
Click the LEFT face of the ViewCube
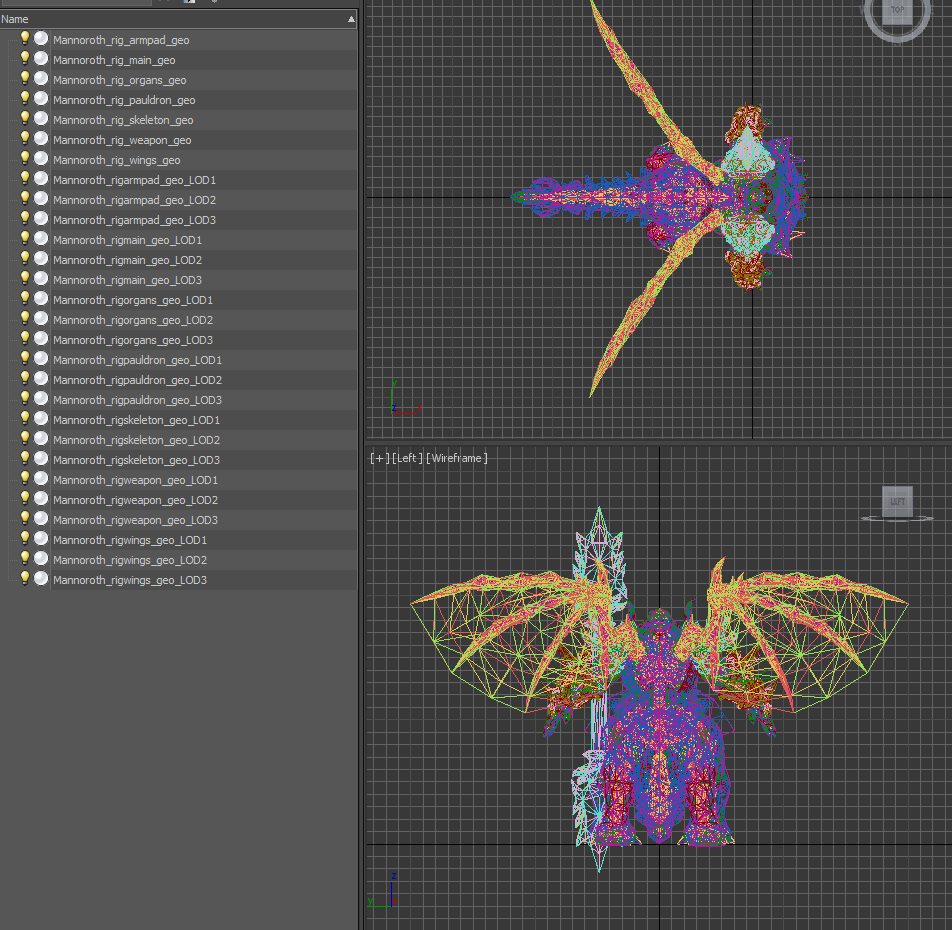point(897,501)
